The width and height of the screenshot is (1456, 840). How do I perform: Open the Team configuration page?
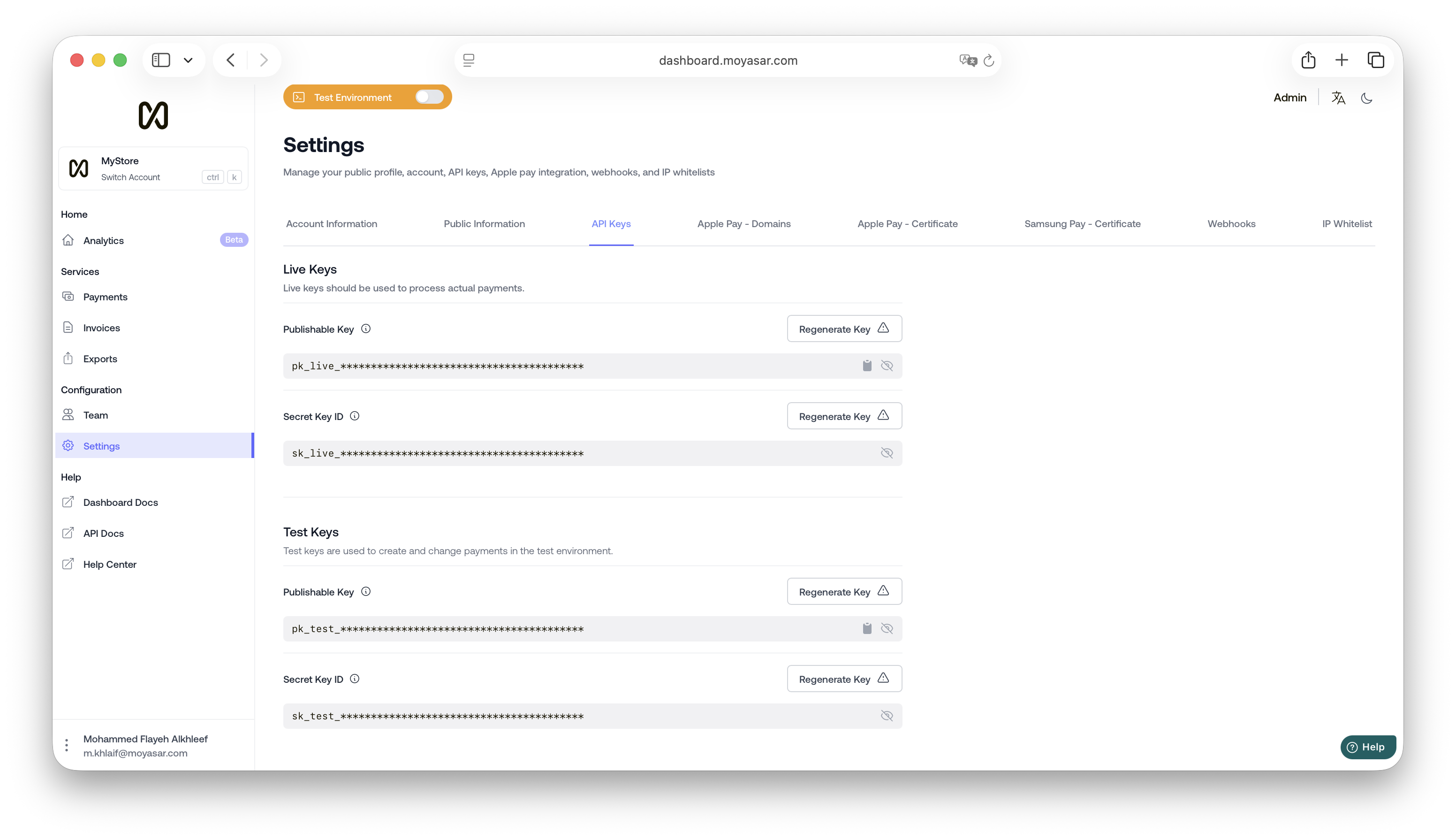96,415
